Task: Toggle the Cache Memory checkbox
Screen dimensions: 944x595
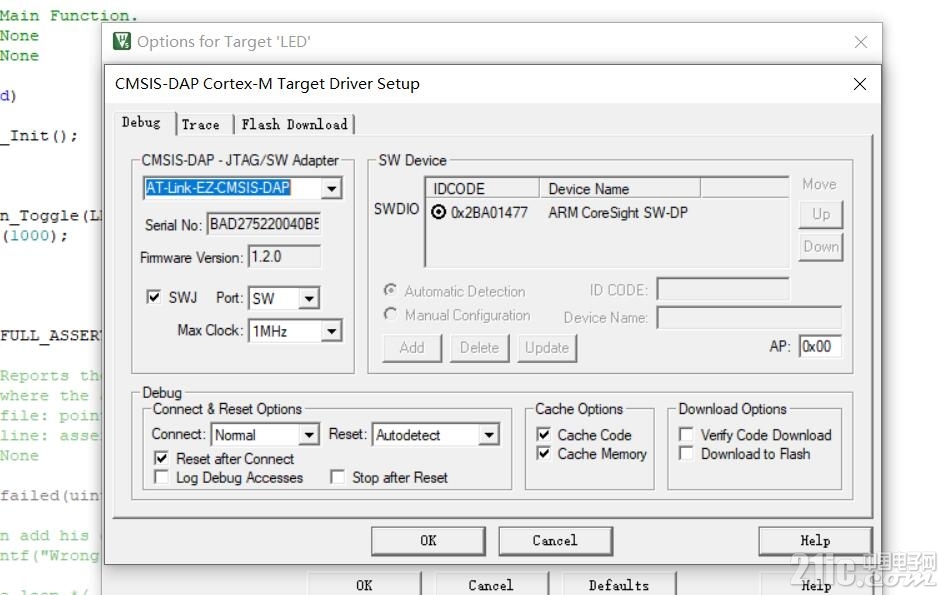Action: [x=543, y=453]
